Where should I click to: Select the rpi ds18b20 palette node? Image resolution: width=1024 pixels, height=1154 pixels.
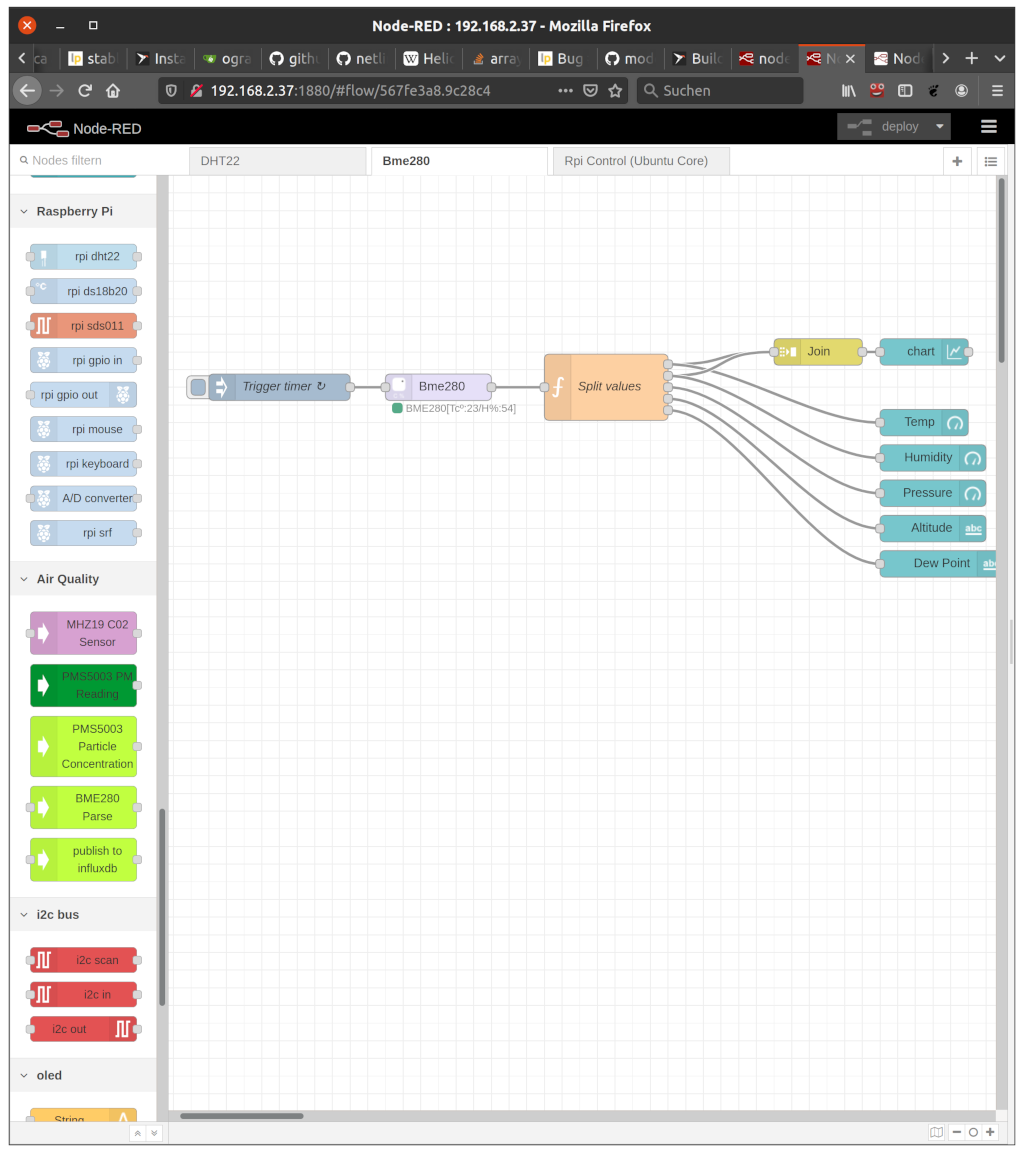click(x=83, y=291)
